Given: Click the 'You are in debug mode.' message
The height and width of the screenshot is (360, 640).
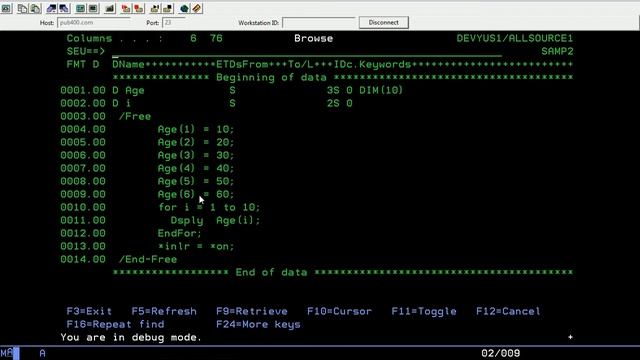Looking at the screenshot, I should (131, 338).
